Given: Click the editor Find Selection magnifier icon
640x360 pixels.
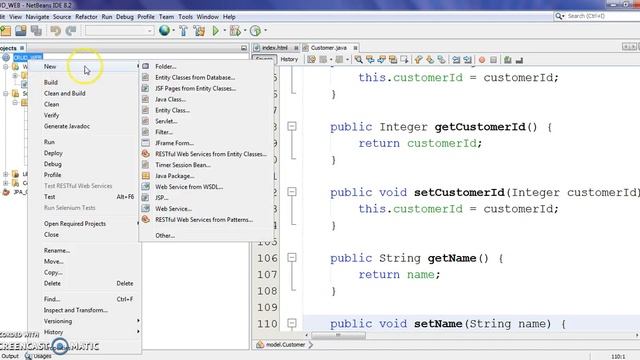Looking at the screenshot, I should click(358, 60).
